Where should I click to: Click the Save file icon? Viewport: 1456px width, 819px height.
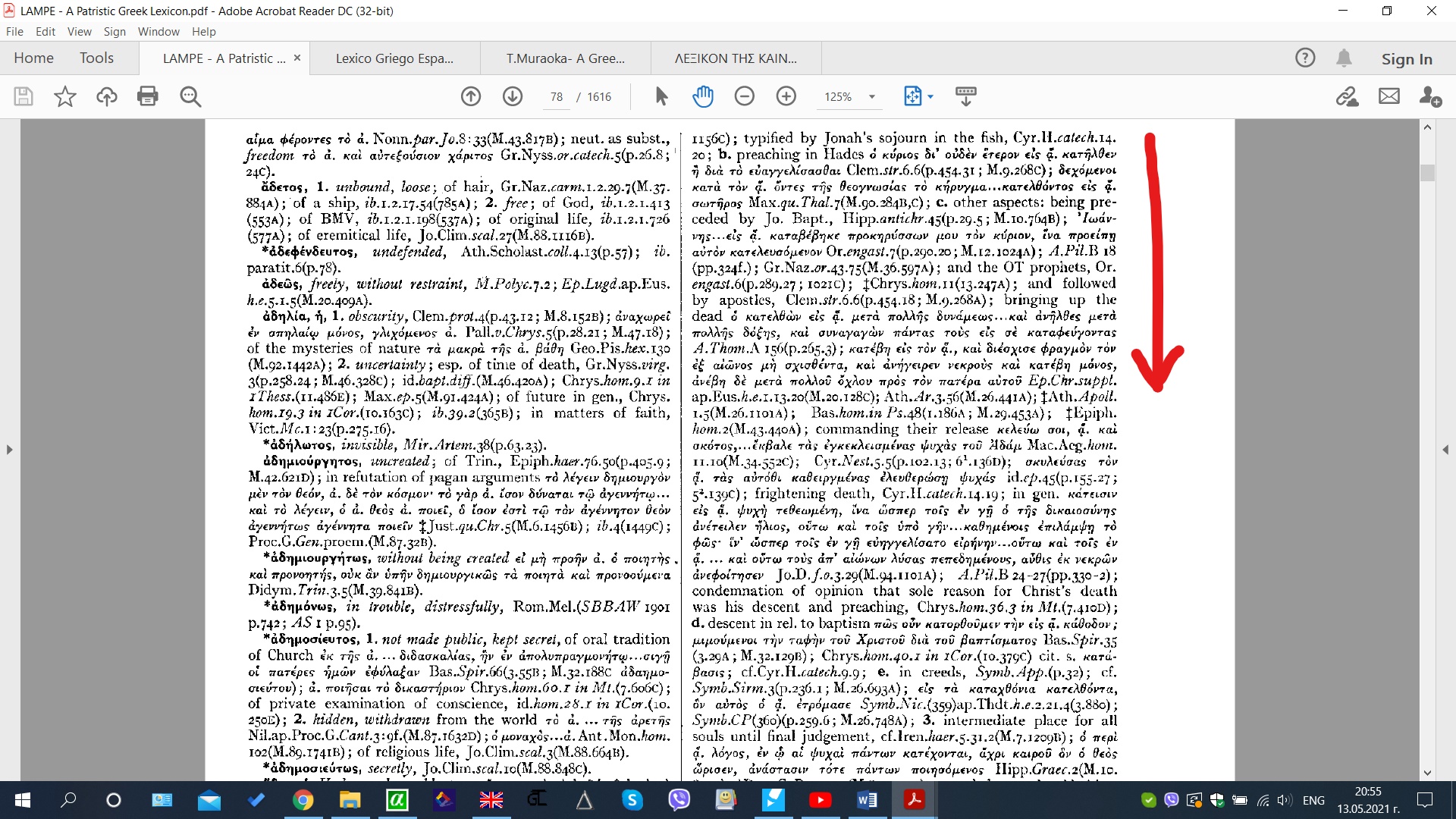pos(24,96)
